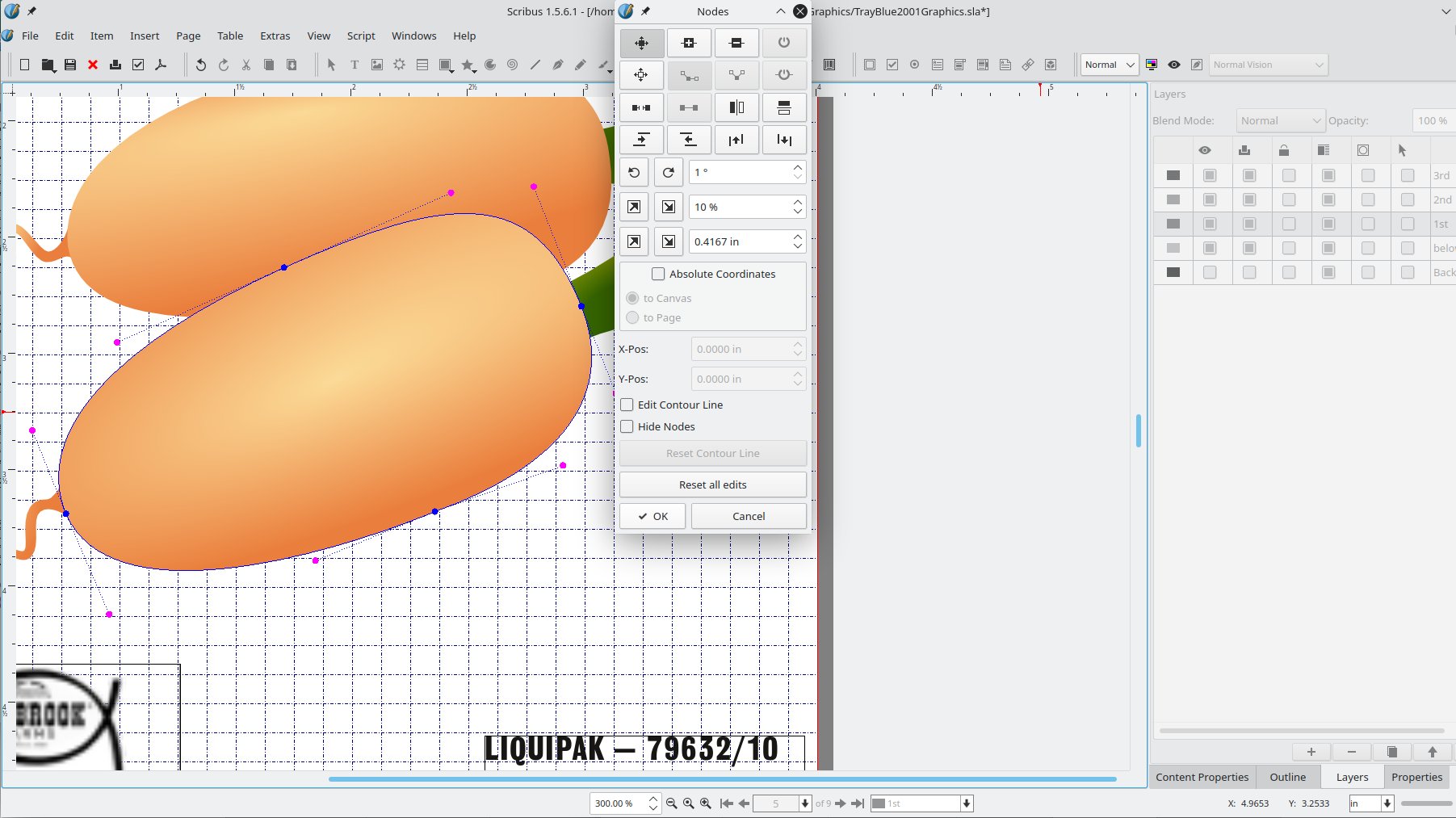The height and width of the screenshot is (818, 1456).
Task: Click shrink path by percent icon
Action: tap(669, 207)
